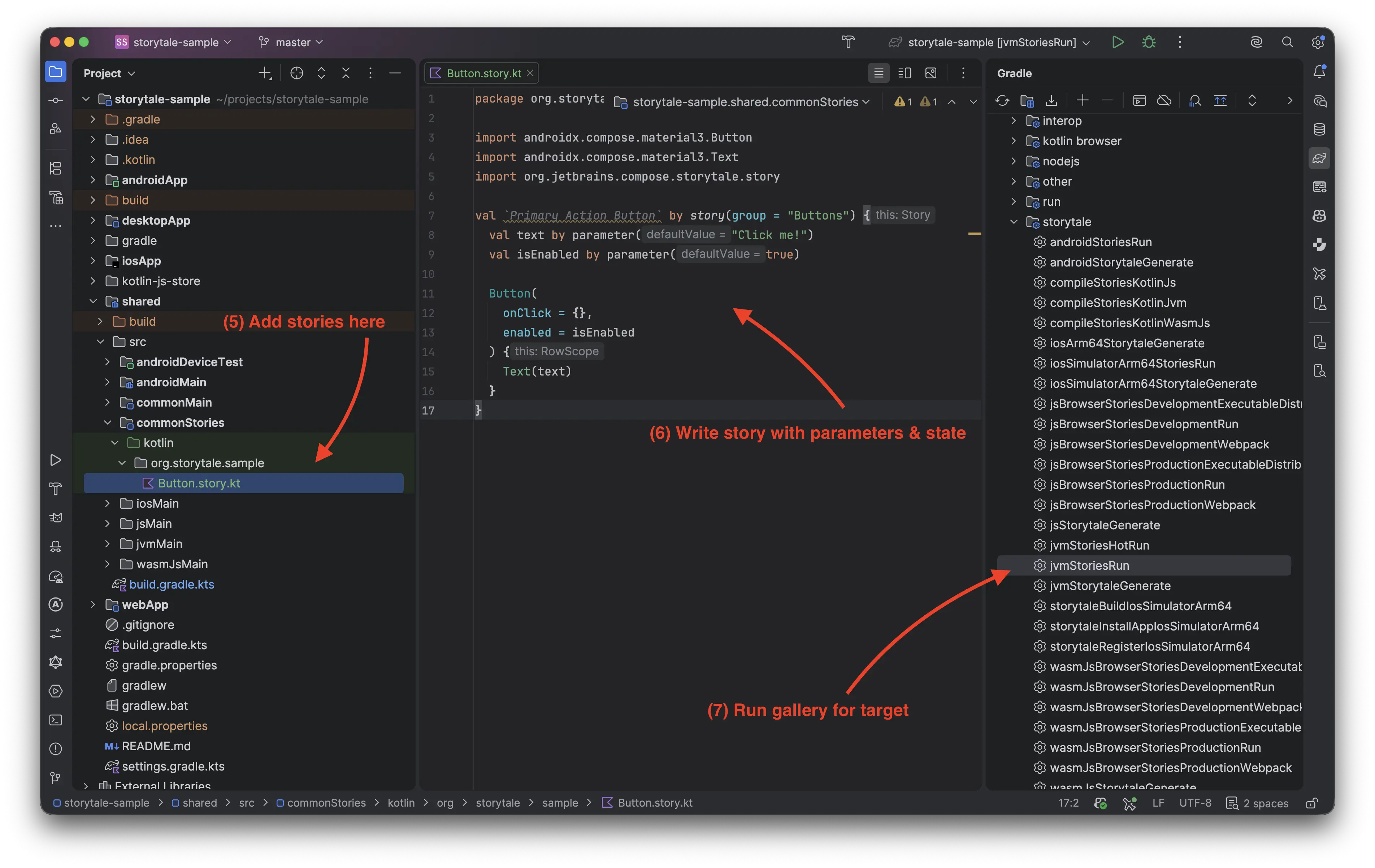Image resolution: width=1375 pixels, height=868 pixels.
Task: Switch editor to code-only view mode
Action: (878, 73)
